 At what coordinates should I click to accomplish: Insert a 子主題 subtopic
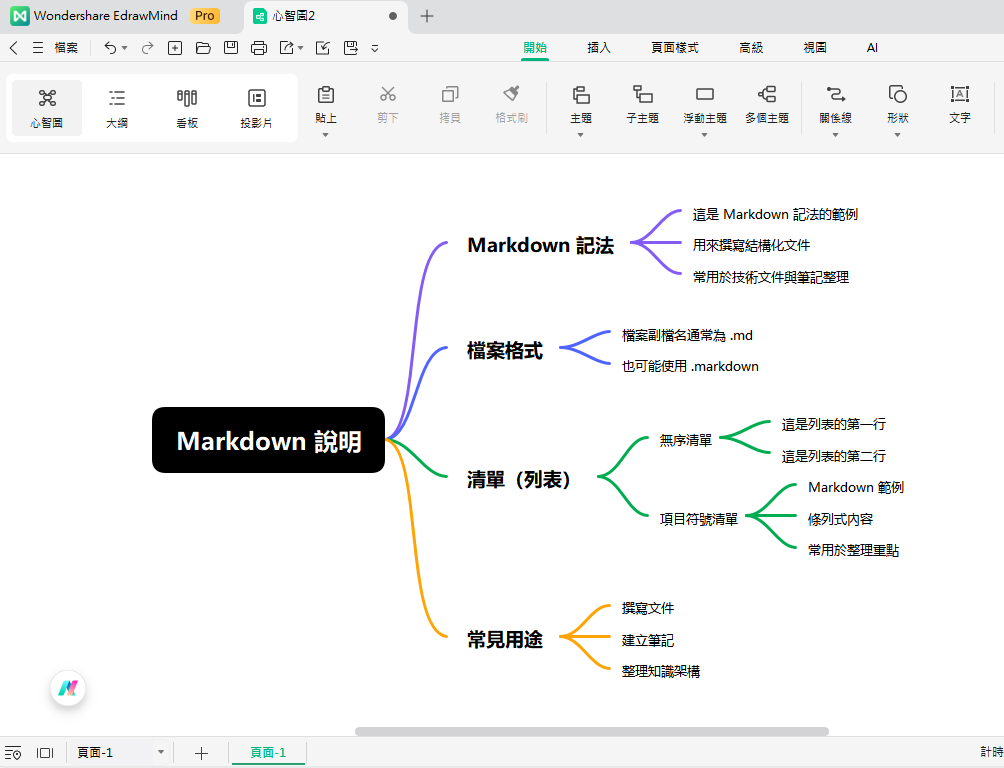pyautogui.click(x=641, y=108)
